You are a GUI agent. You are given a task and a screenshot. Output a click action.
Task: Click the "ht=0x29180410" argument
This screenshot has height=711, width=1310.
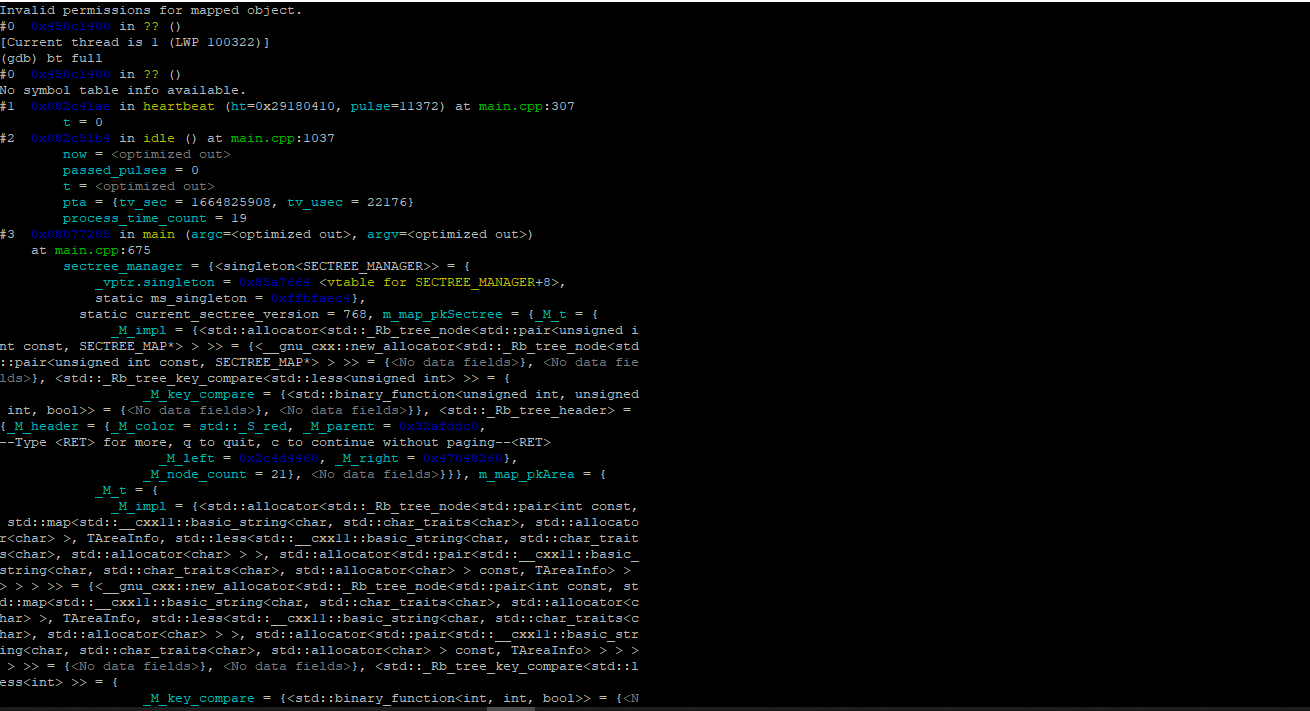(x=283, y=106)
